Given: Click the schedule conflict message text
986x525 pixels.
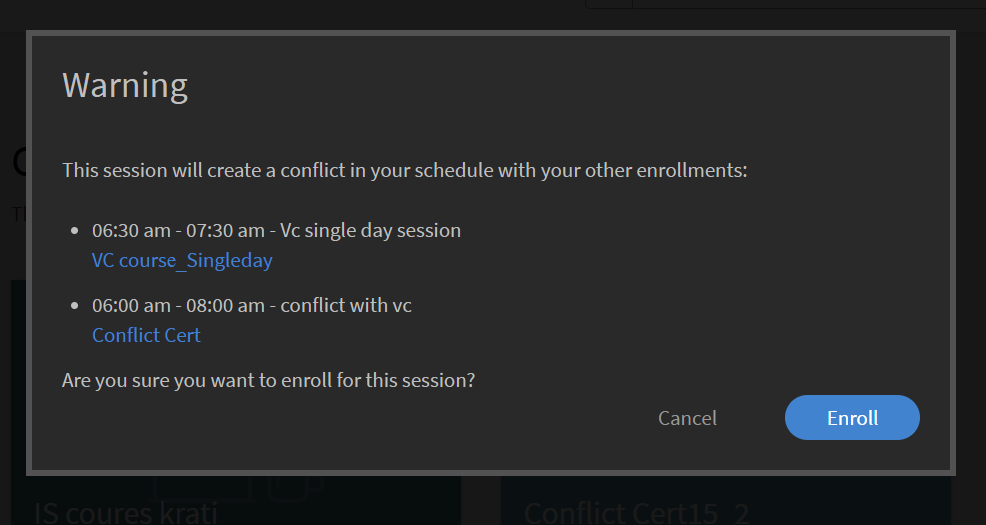Looking at the screenshot, I should point(404,170).
